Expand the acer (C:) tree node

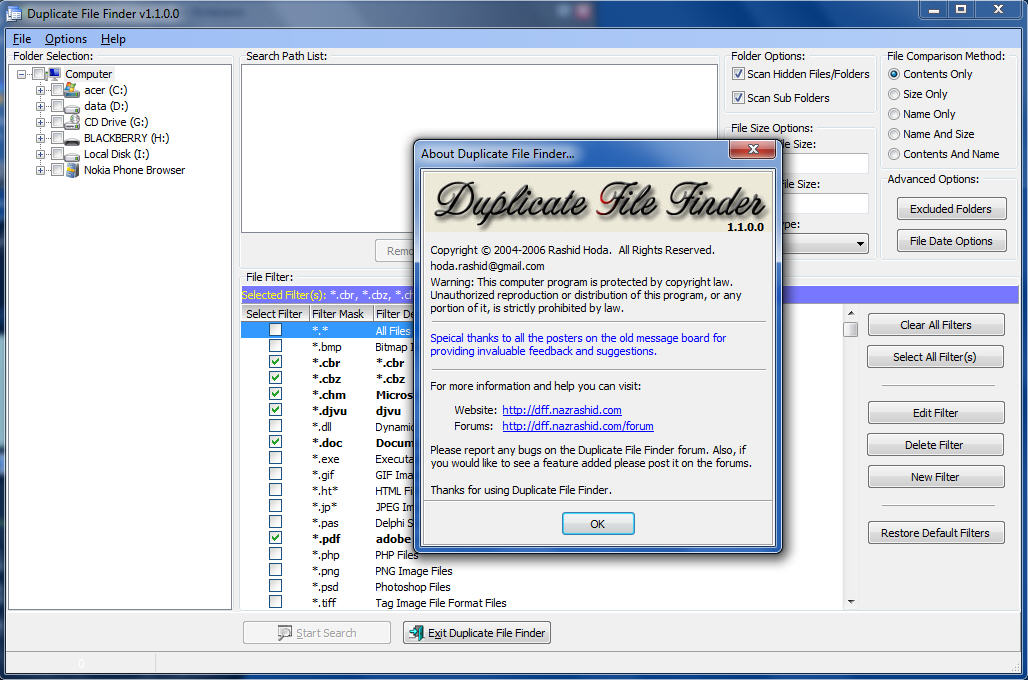coord(40,90)
